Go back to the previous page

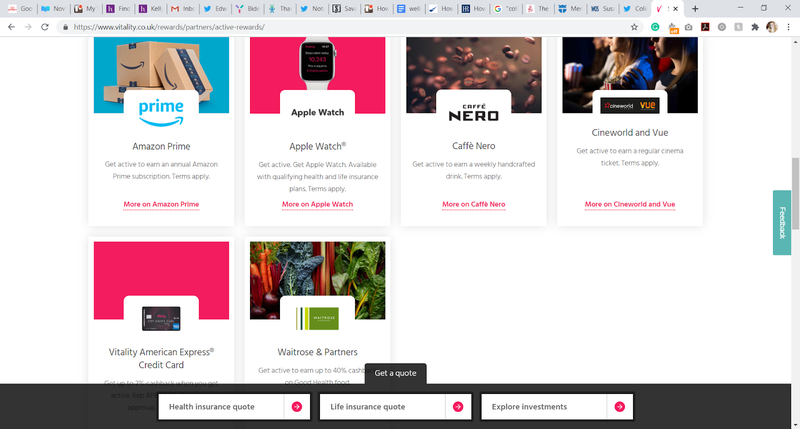click(x=11, y=27)
